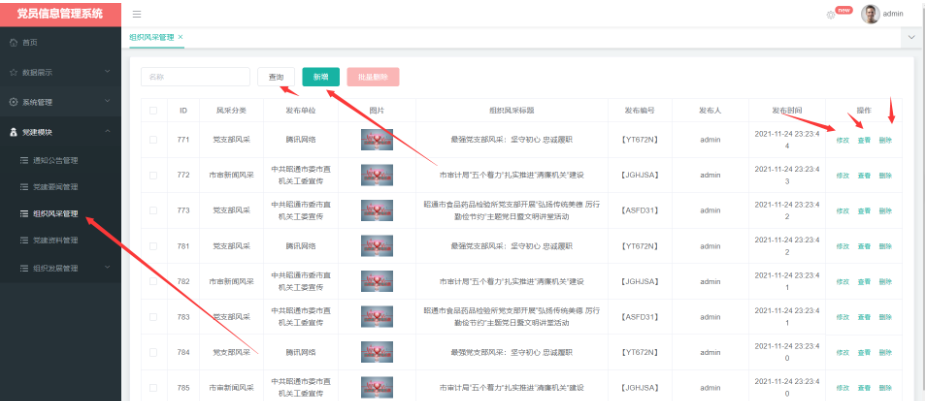Check the checkbox for row 783
Viewport: 925px width, 401px height.
(x=153, y=317)
